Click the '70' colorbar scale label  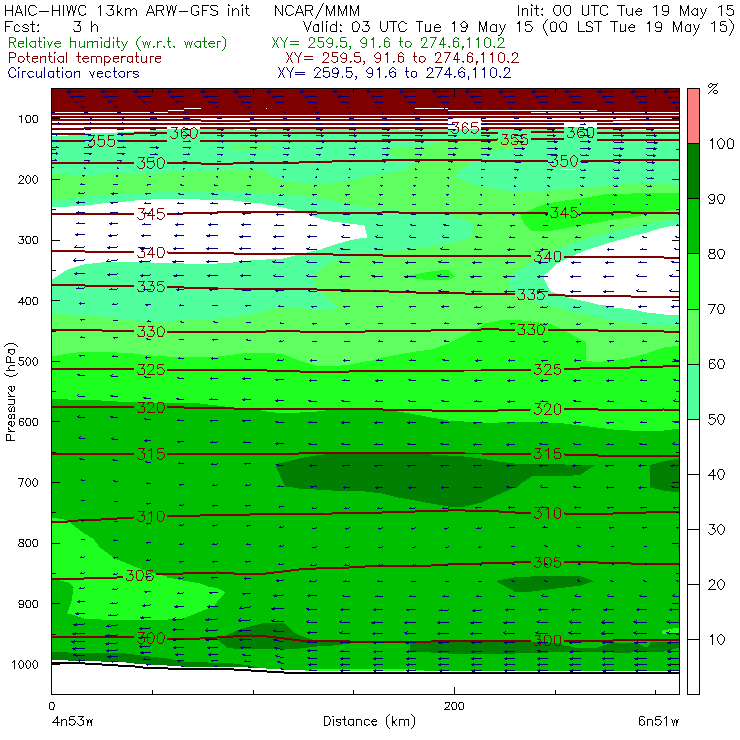[x=716, y=309]
